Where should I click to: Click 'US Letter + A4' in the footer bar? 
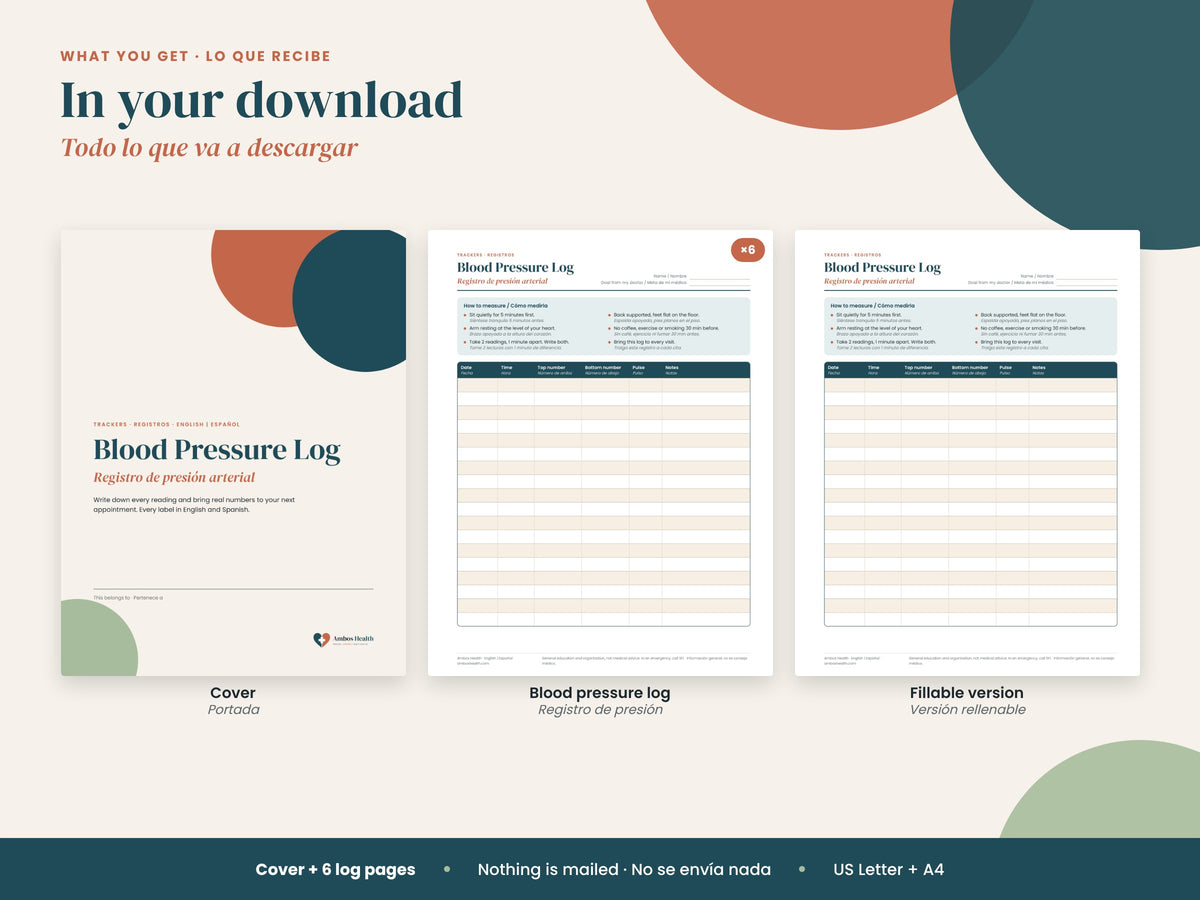click(889, 869)
